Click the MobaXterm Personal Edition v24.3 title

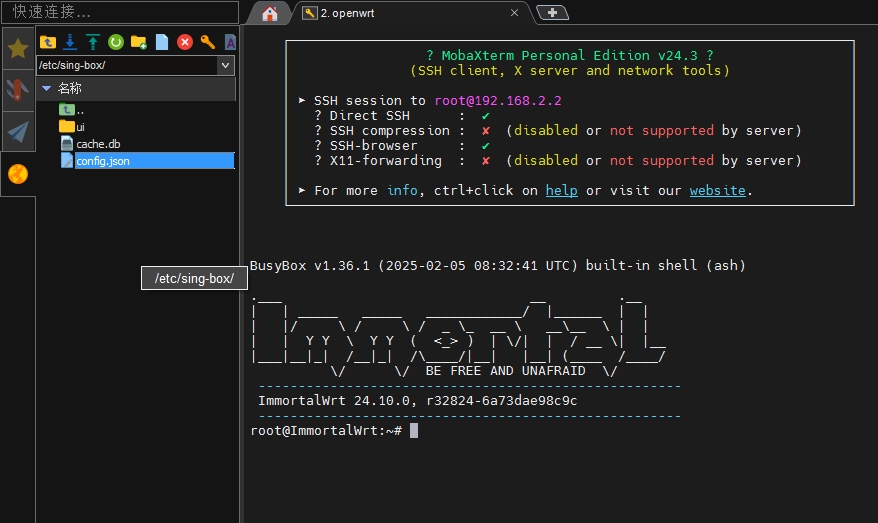[x=569, y=55]
